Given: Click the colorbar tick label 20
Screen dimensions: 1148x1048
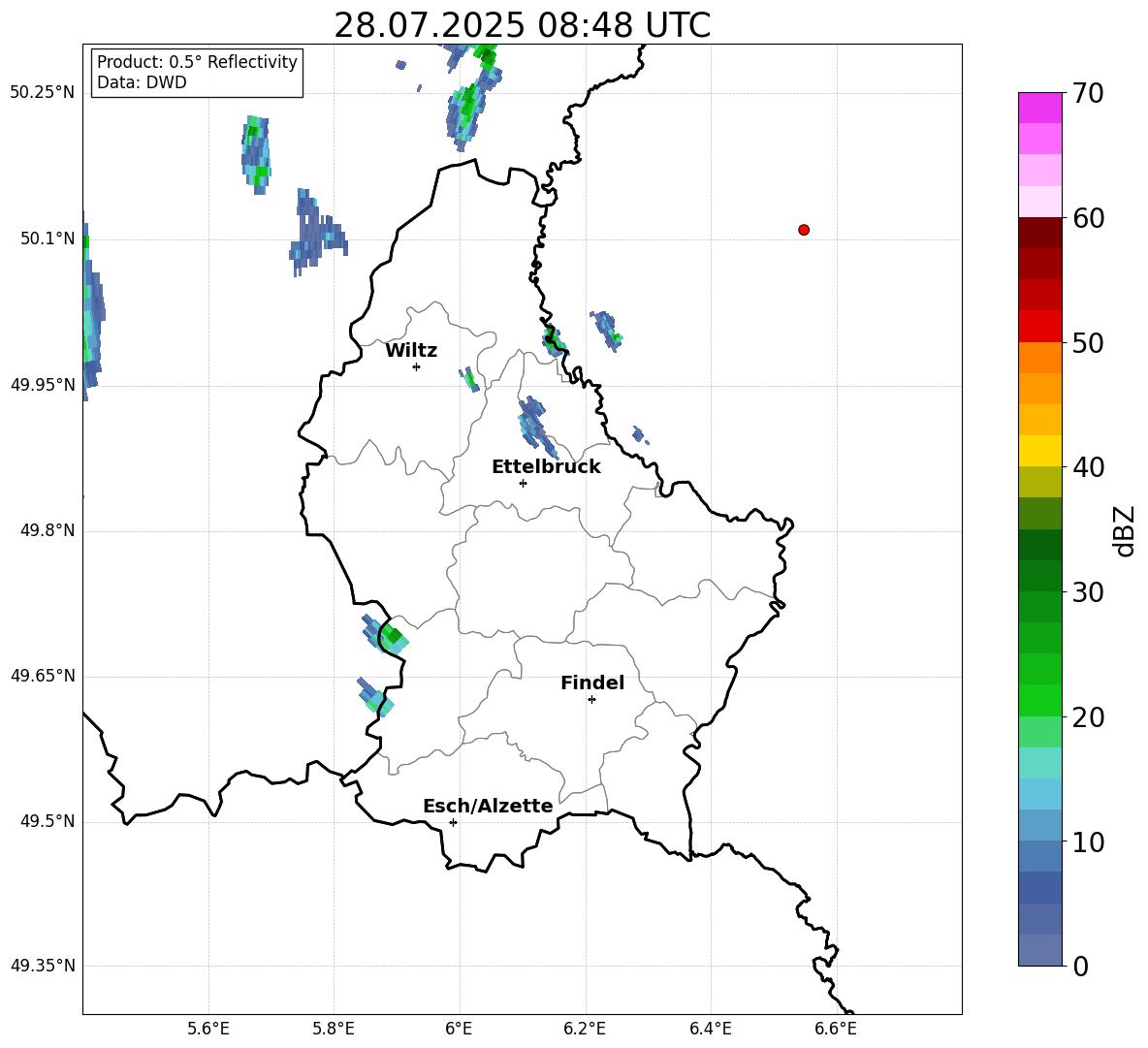Looking at the screenshot, I should pyautogui.click(x=1088, y=717).
